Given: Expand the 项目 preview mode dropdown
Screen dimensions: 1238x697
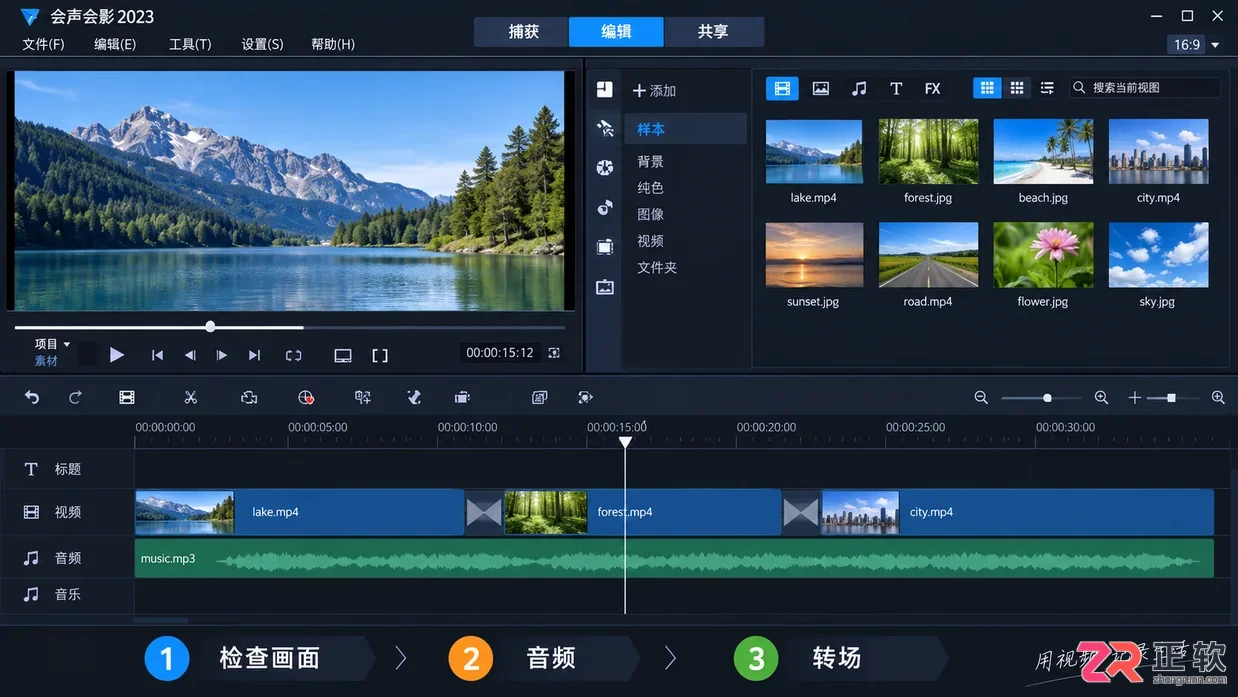Looking at the screenshot, I should click(53, 344).
